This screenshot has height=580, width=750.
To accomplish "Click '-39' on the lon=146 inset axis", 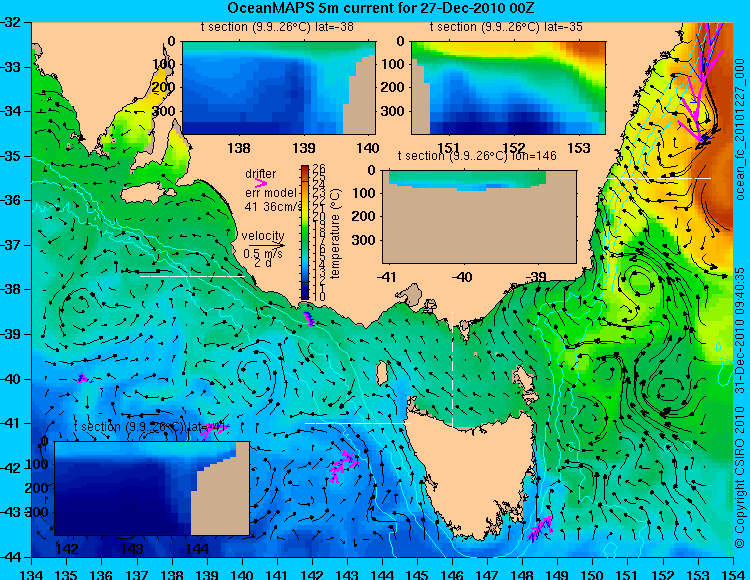I will pos(537,276).
